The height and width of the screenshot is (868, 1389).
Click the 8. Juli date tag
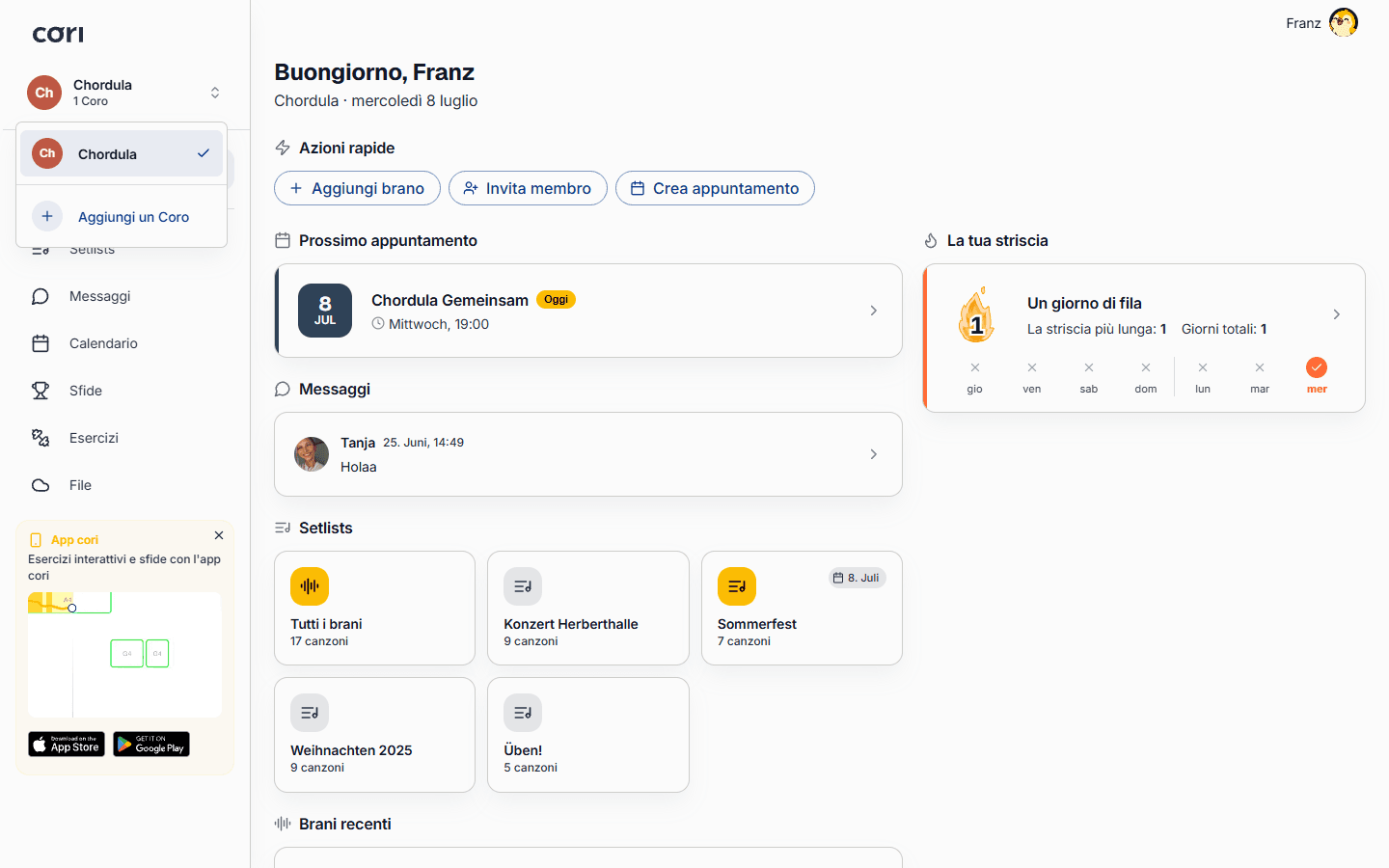click(x=857, y=578)
